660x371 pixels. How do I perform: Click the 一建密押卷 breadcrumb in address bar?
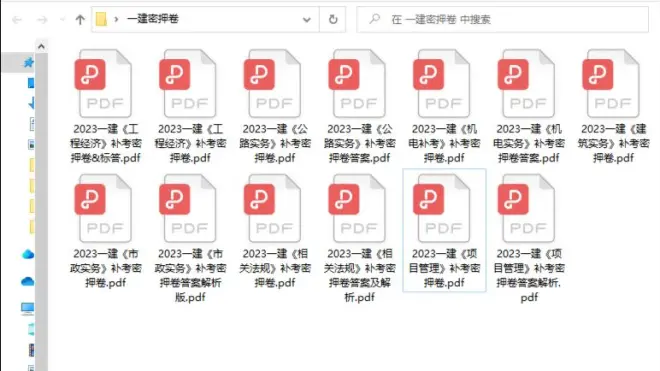pos(153,19)
